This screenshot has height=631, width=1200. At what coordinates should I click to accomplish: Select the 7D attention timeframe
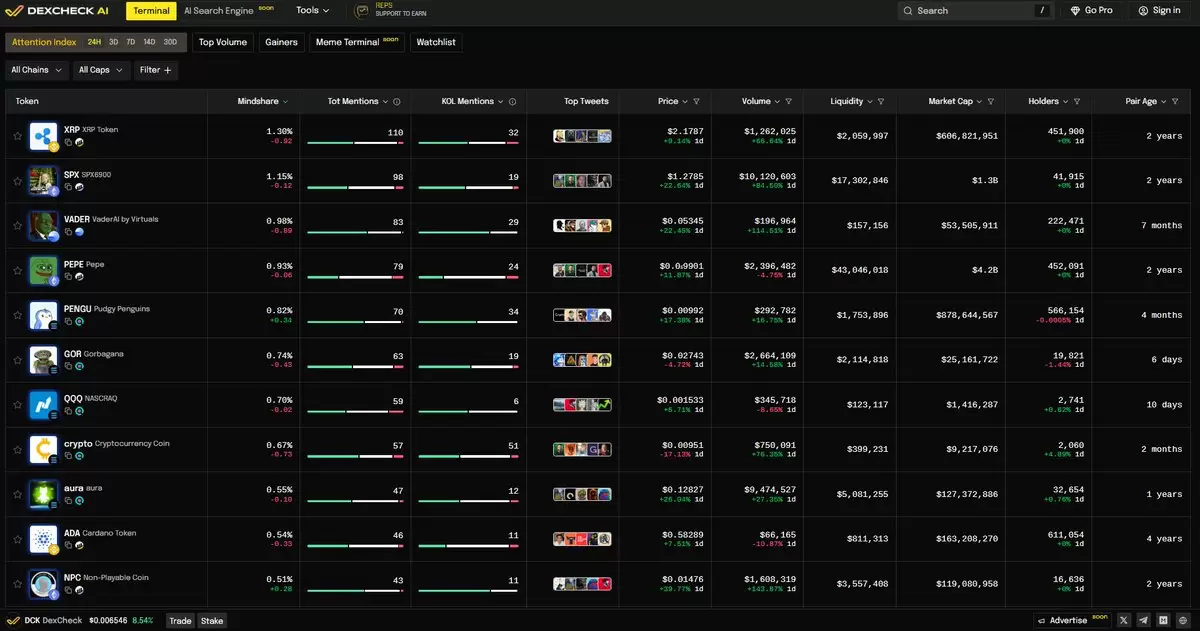(130, 42)
